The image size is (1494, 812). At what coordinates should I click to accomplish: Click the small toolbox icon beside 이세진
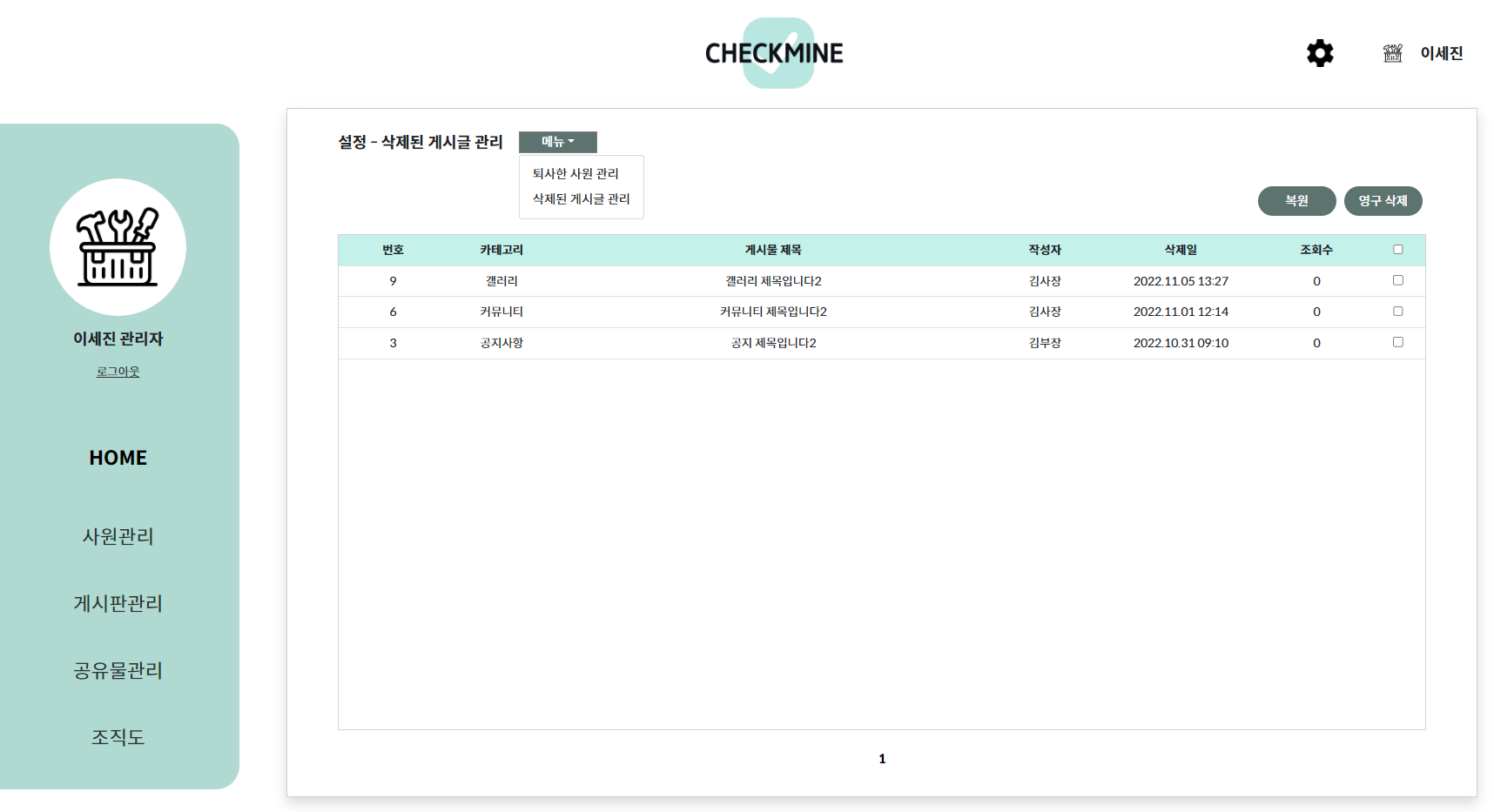click(1393, 53)
